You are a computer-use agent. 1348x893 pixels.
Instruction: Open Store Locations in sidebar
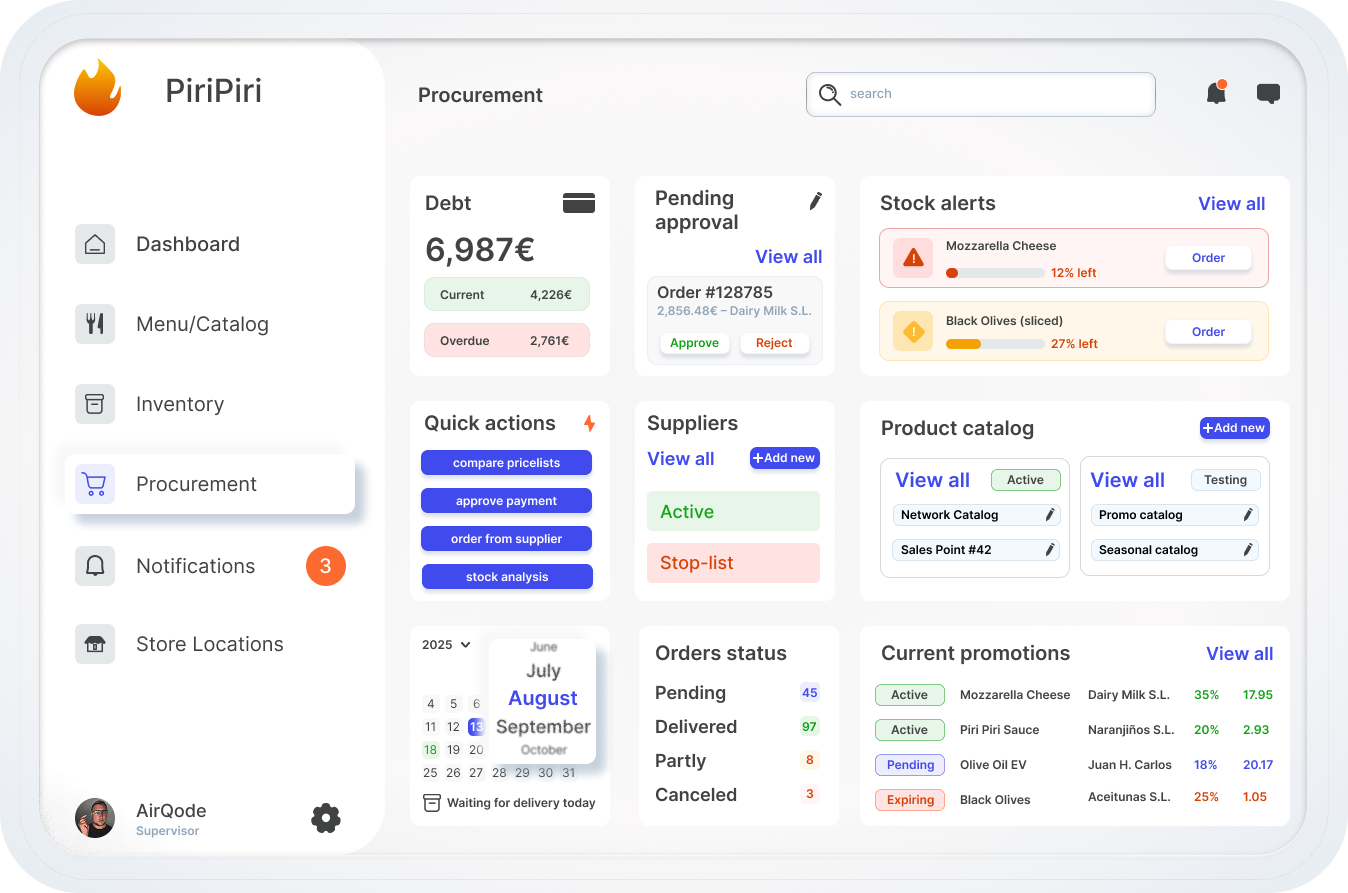[x=209, y=644]
